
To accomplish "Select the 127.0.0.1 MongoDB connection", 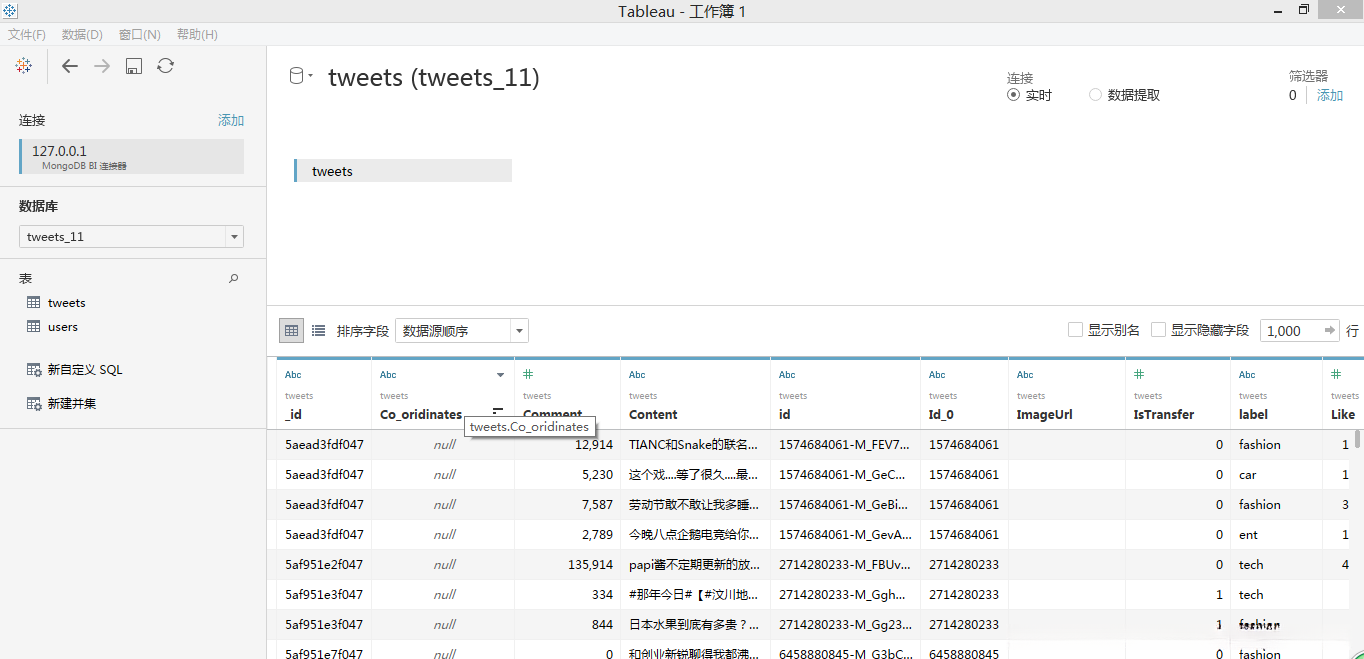I will (131, 157).
